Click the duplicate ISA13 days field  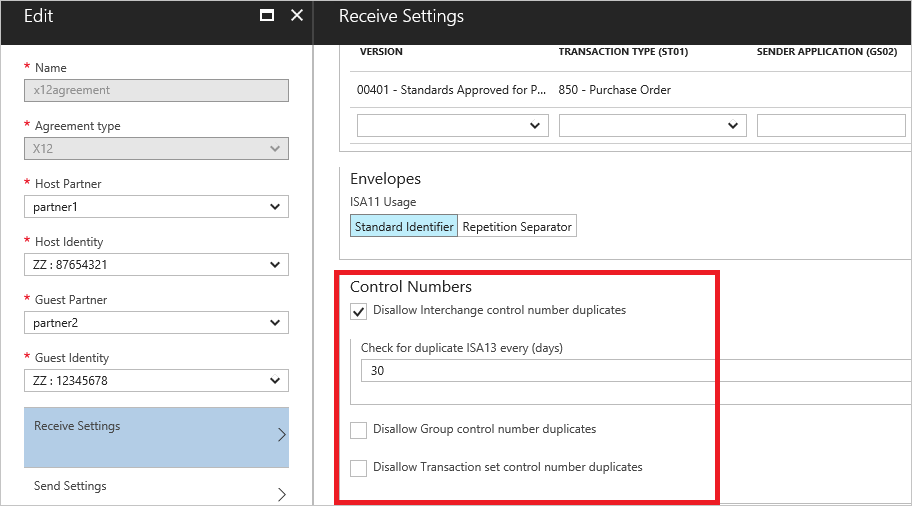point(630,371)
